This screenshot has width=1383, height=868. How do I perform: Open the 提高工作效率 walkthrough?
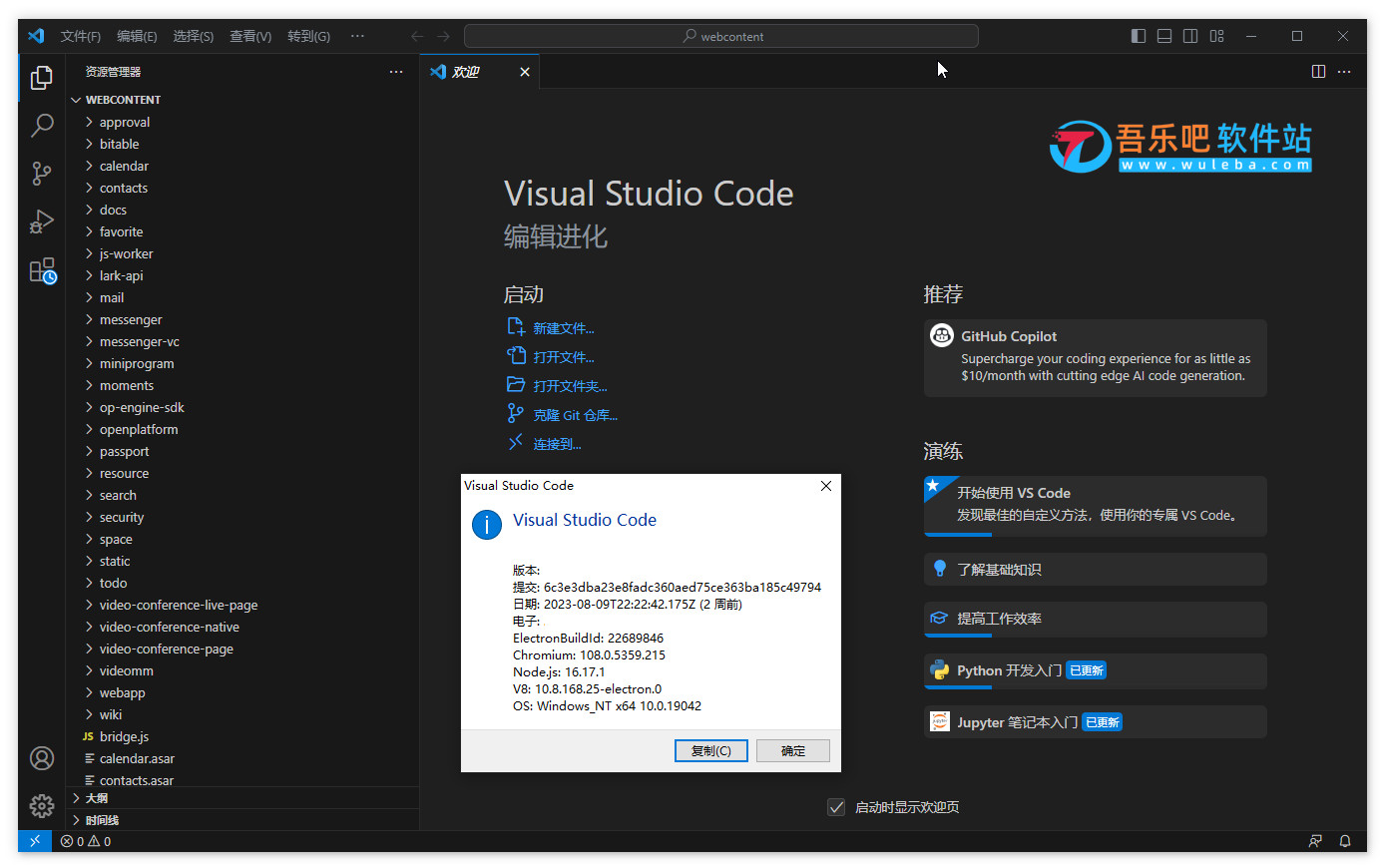(x=1096, y=619)
